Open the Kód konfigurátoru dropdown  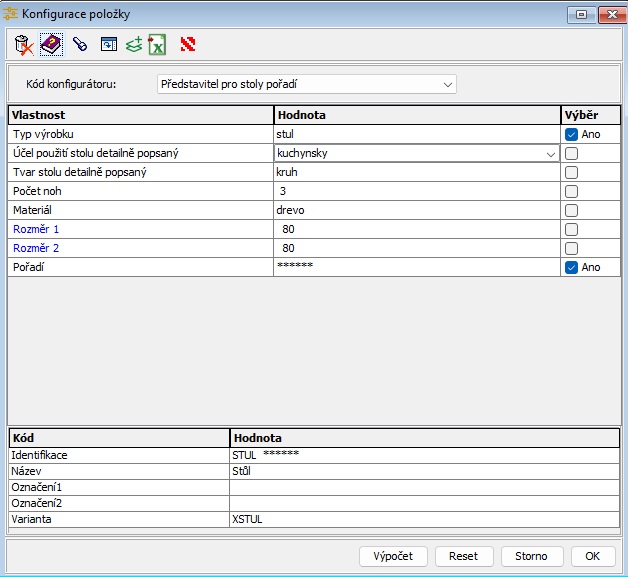(x=448, y=84)
